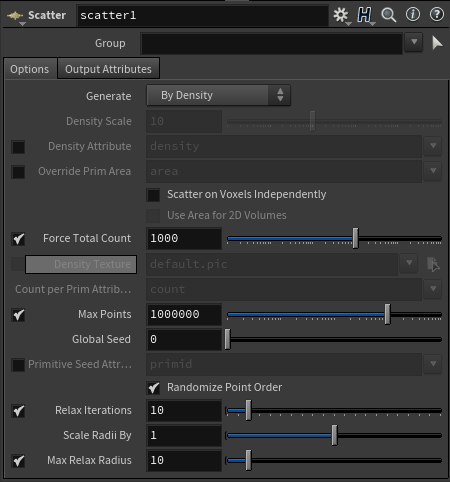450x482 pixels.
Task: Click the Global Seed slider handle
Action: click(227, 339)
